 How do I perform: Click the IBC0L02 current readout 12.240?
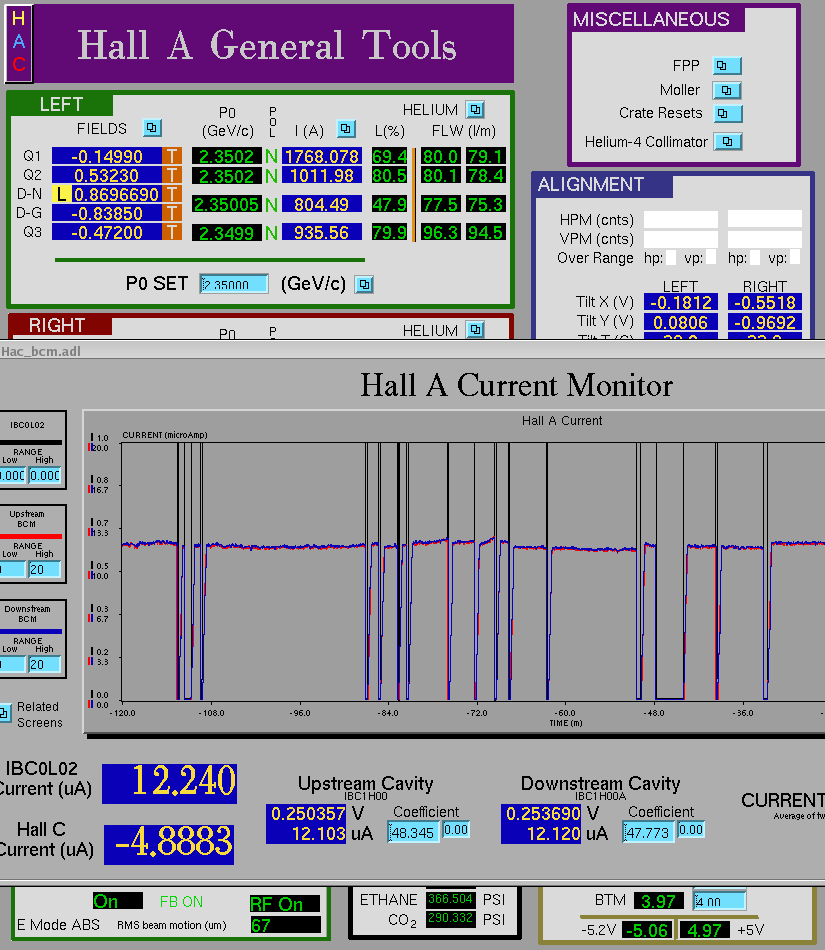[x=170, y=783]
